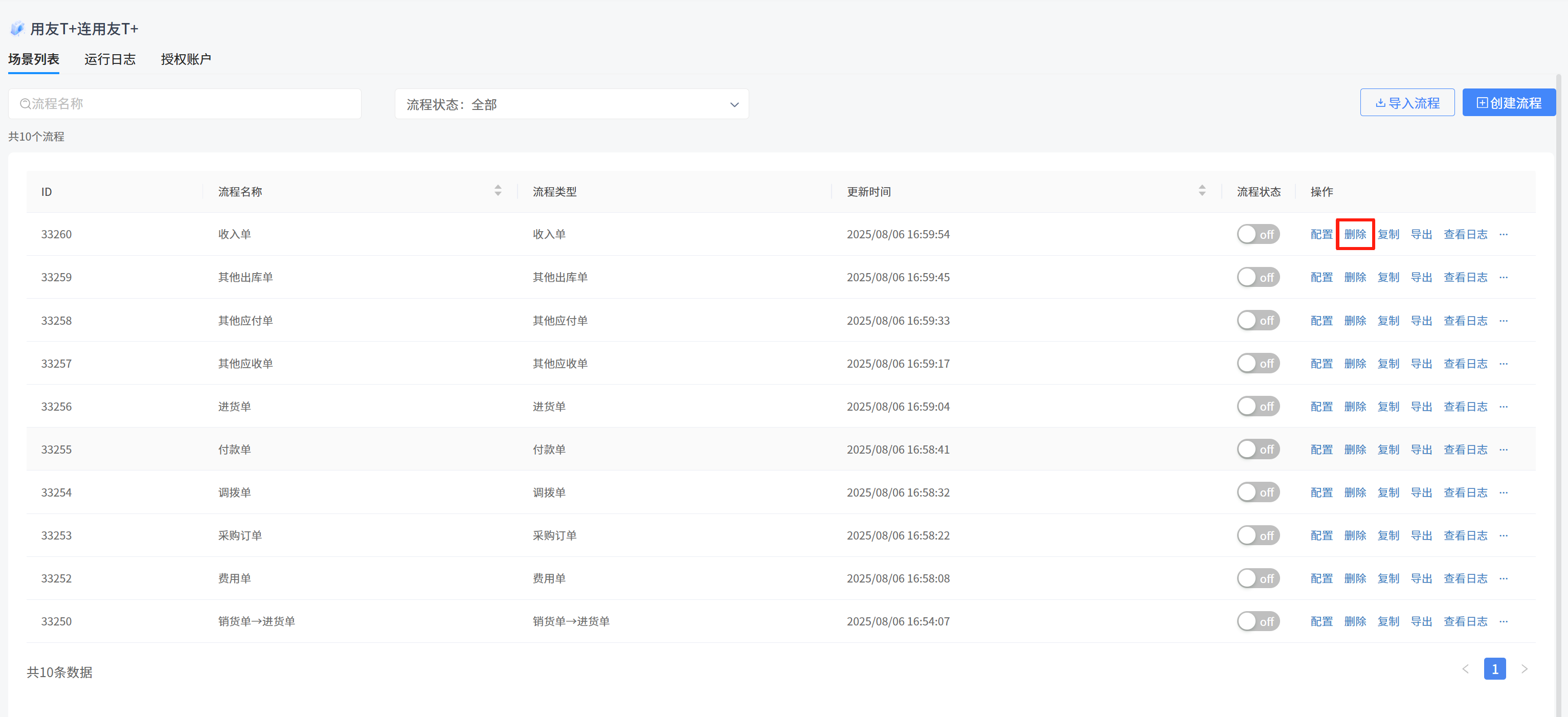Switch to 运行日志 tab
1568x717 pixels.
coord(109,59)
